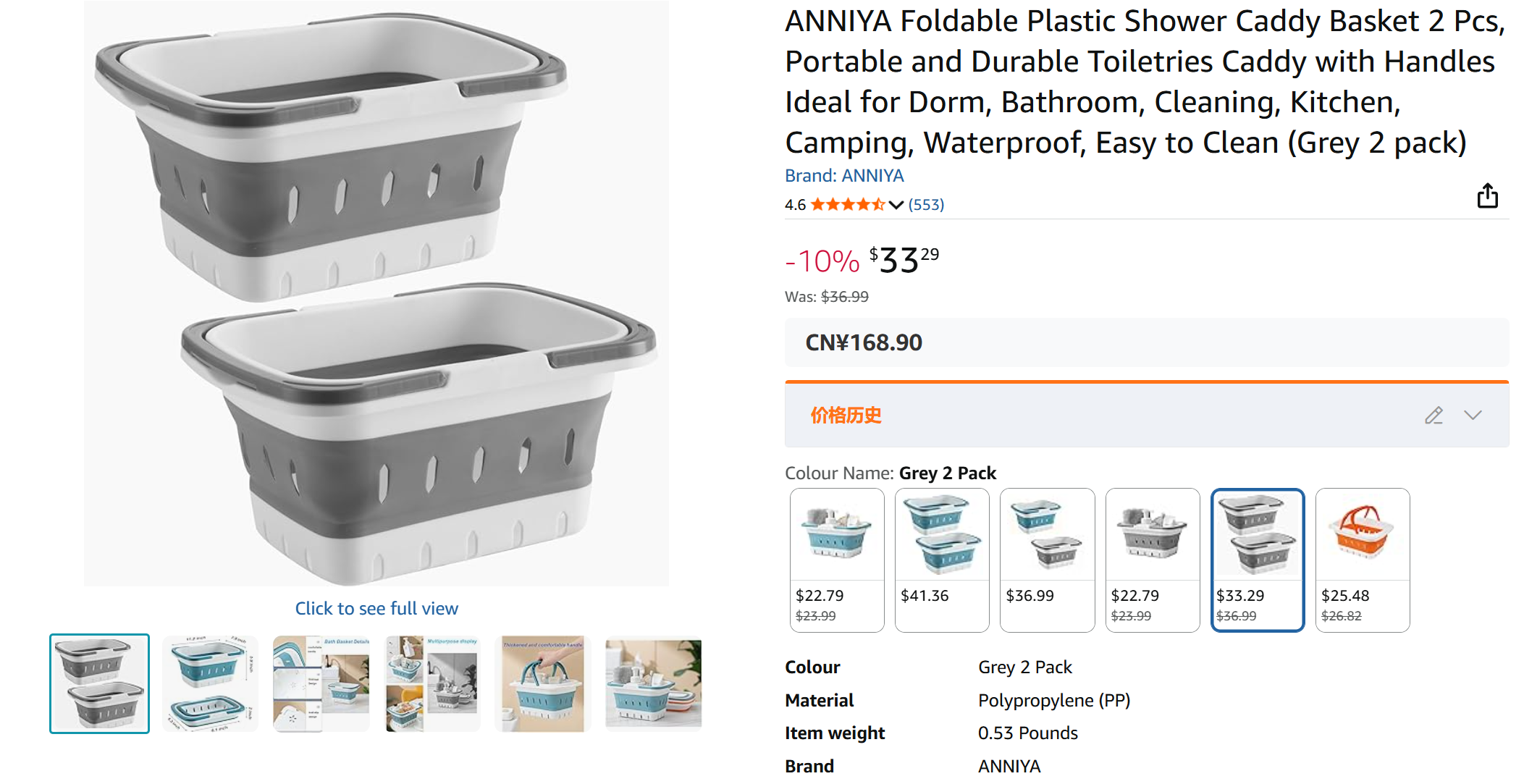The width and height of the screenshot is (1524, 784).
Task: Select the first grey baskets thumbnail
Action: point(100,683)
